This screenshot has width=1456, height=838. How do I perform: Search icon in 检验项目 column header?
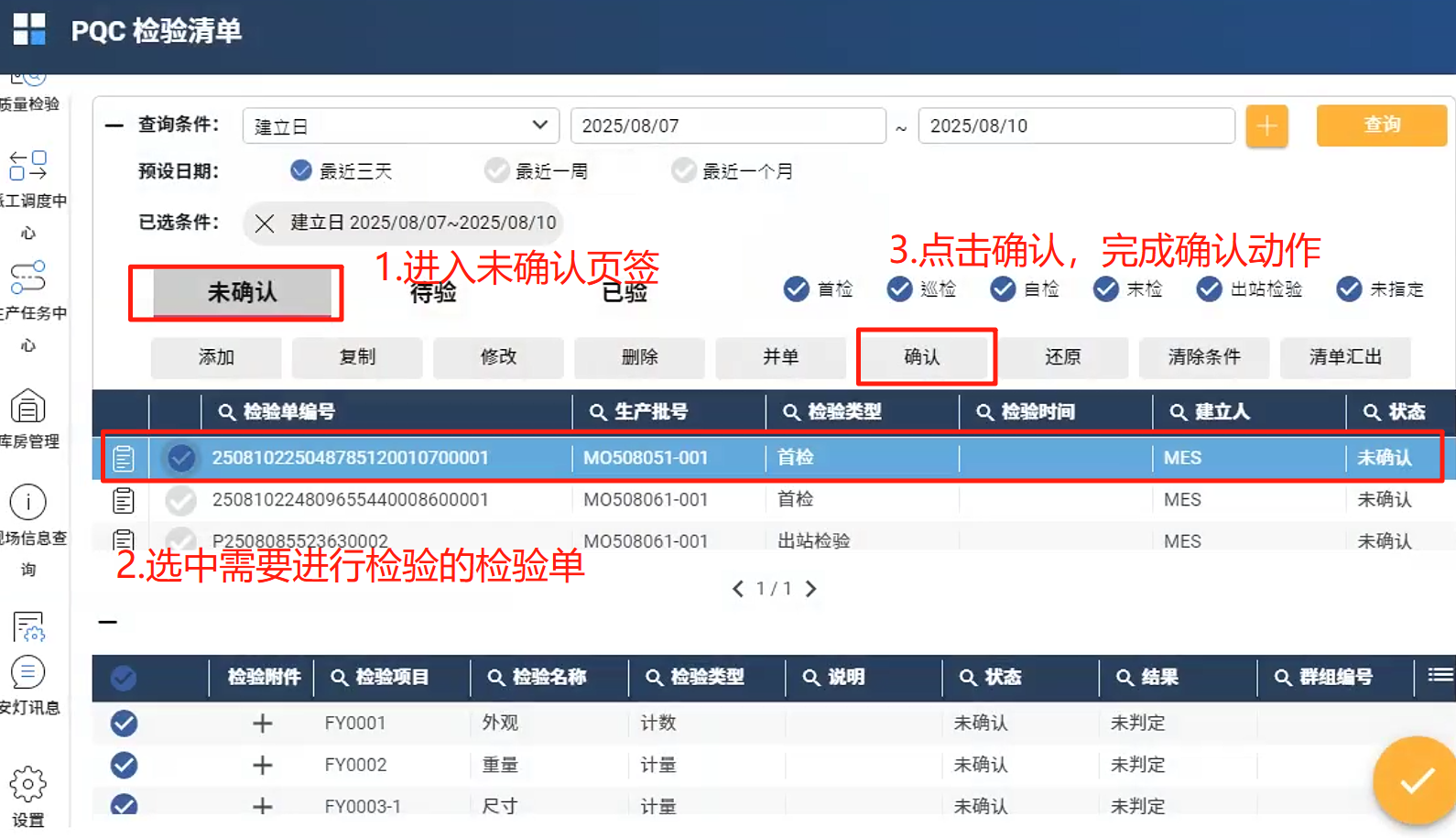point(339,678)
